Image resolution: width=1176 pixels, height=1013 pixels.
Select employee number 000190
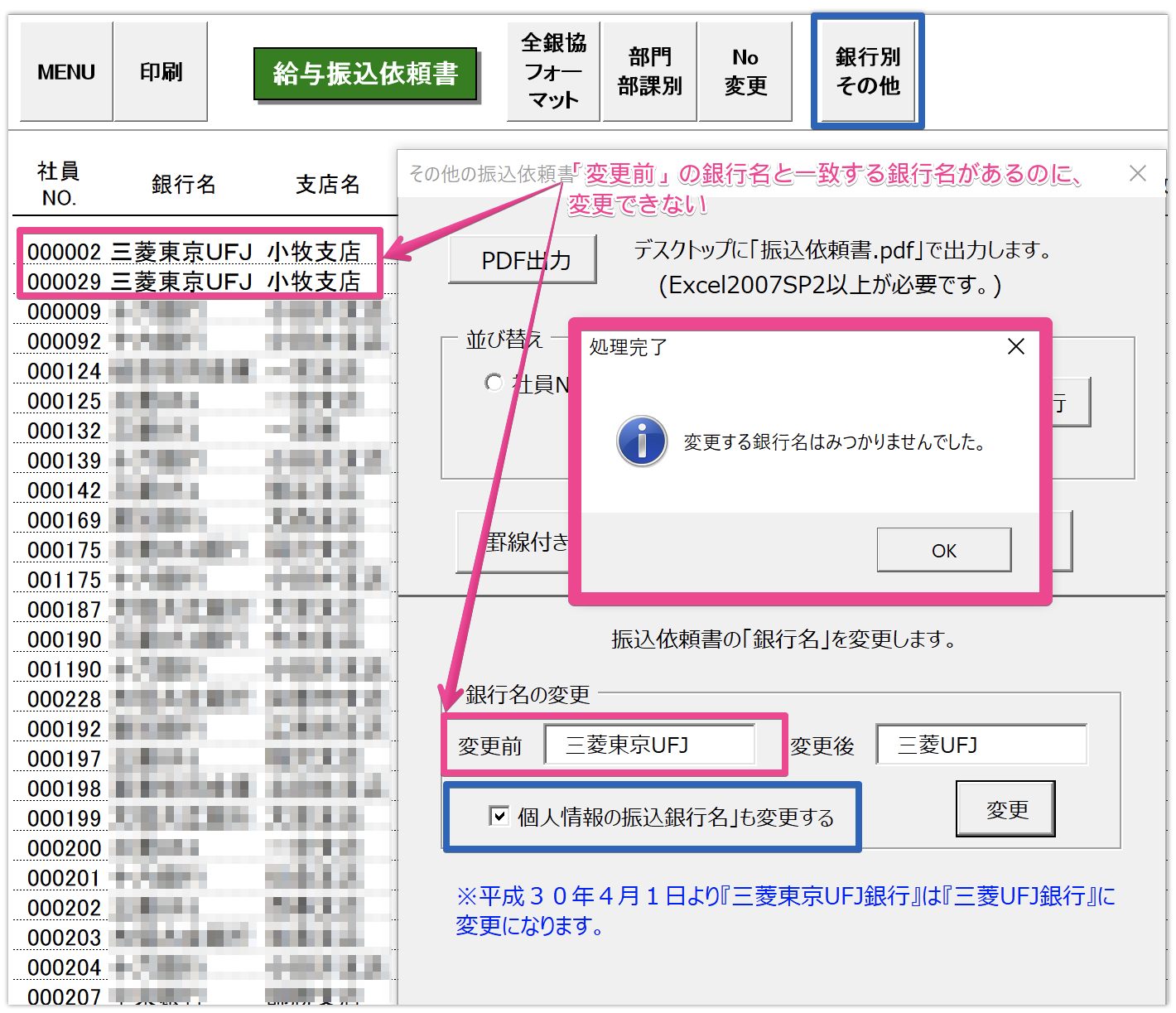65,639
